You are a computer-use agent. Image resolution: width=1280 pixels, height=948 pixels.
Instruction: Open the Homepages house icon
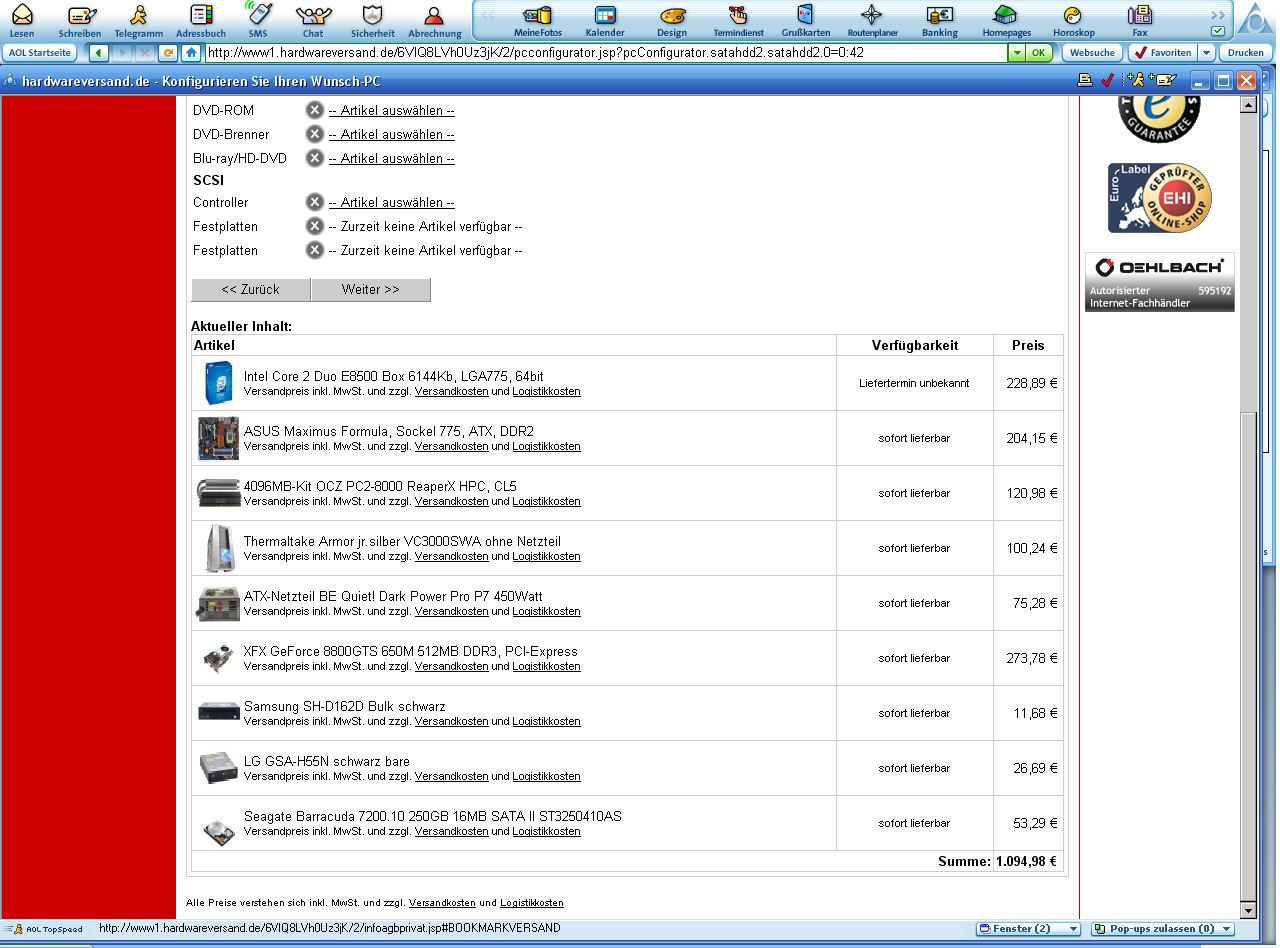pos(1006,19)
